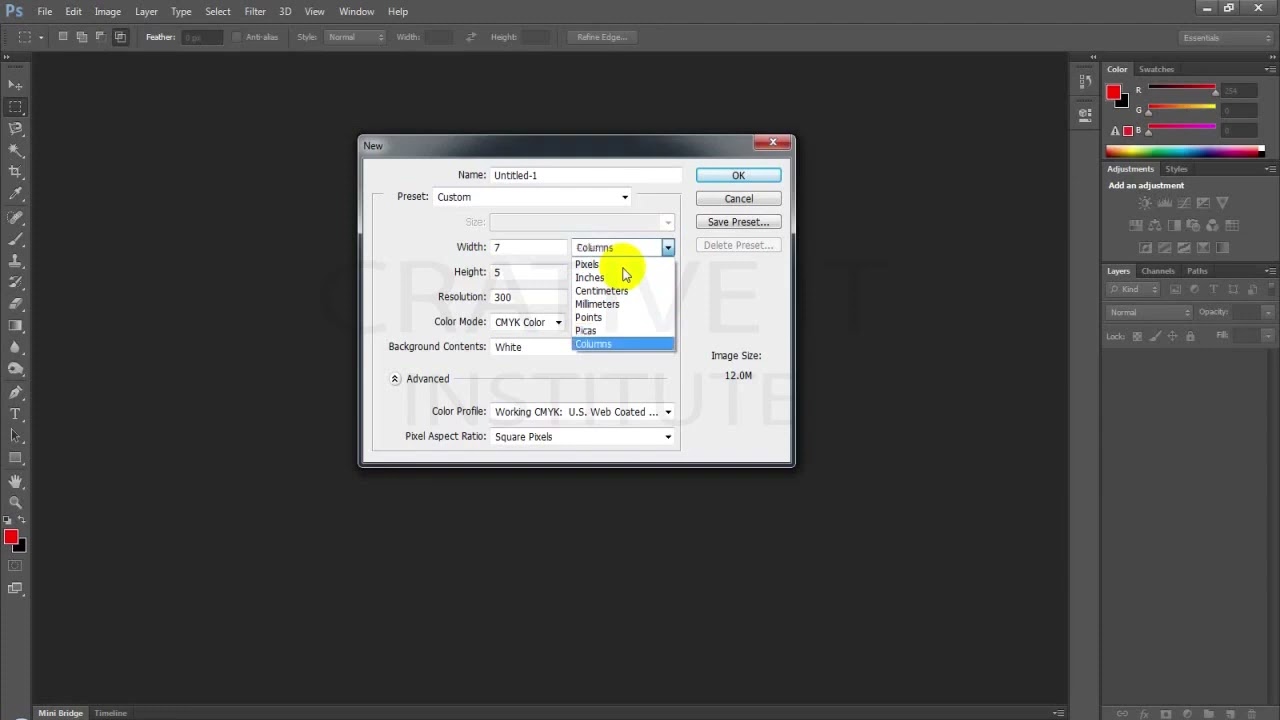Choose New selection mode in options bar
This screenshot has height=720, width=1280.
pos(63,37)
